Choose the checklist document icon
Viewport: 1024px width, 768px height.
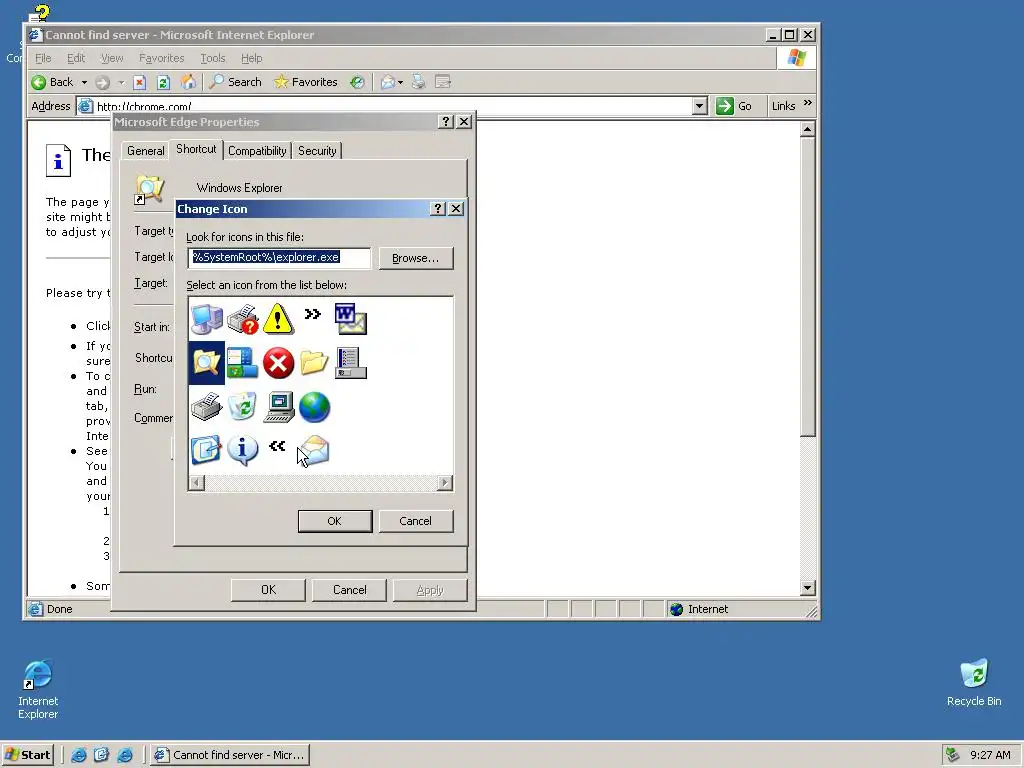pos(351,362)
